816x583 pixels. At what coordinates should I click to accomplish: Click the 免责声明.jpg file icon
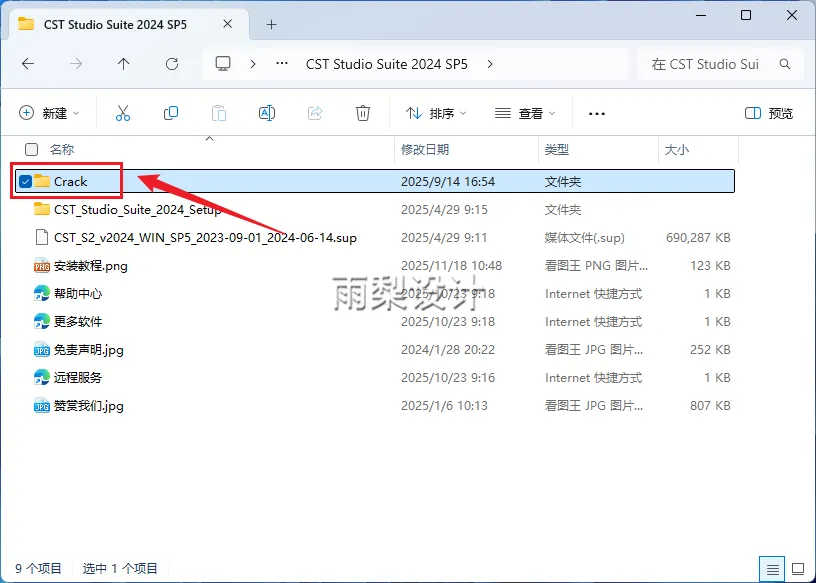[x=42, y=350]
